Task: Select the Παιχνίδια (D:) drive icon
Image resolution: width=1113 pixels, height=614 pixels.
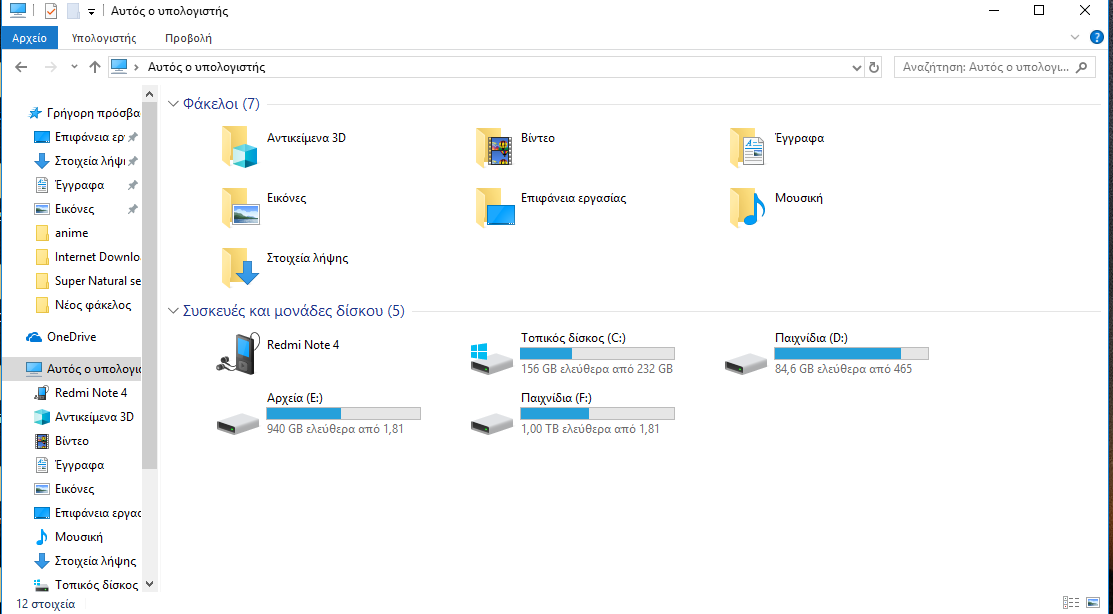Action: click(x=745, y=365)
